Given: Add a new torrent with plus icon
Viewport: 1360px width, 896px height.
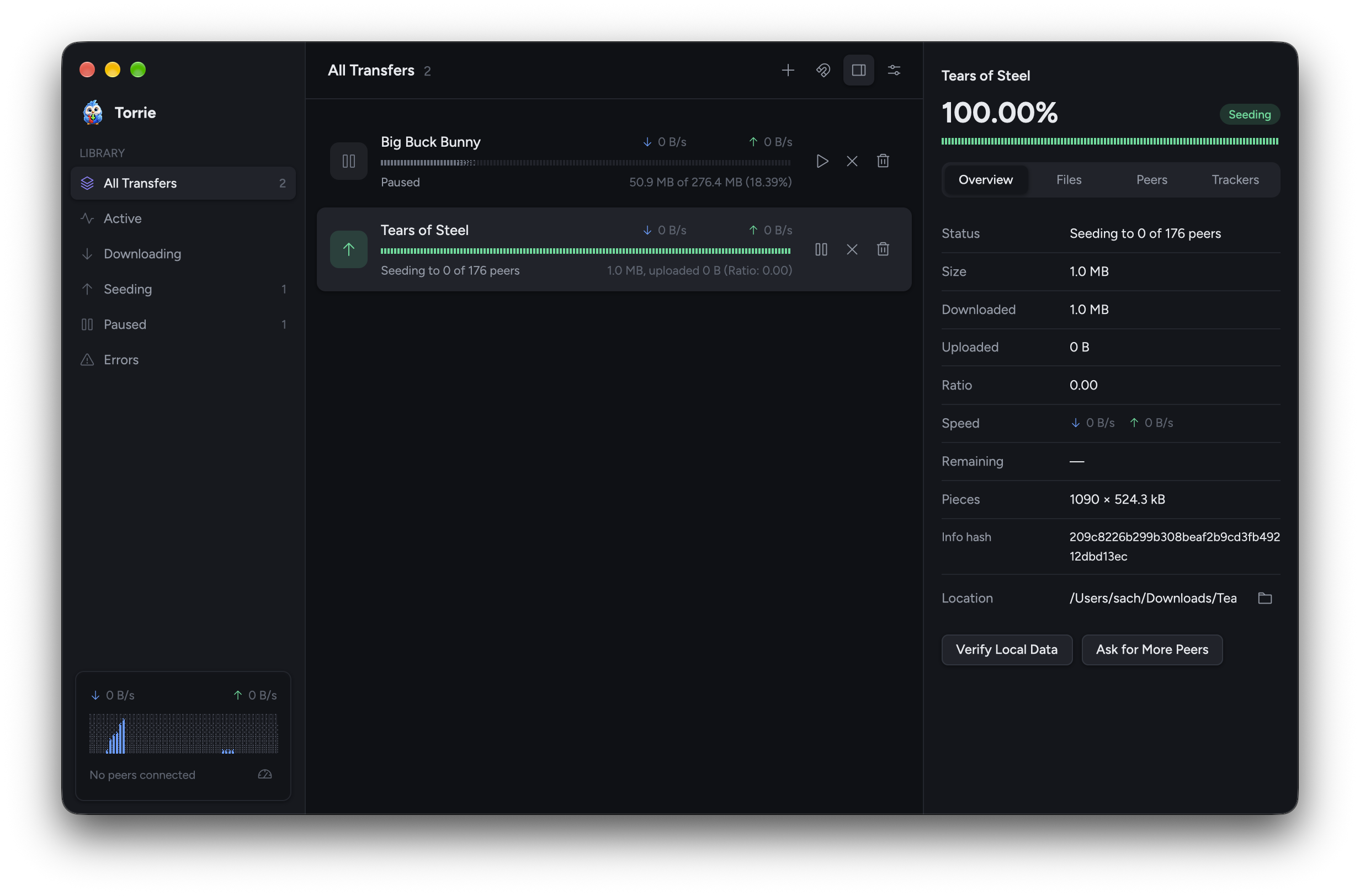Looking at the screenshot, I should click(788, 70).
